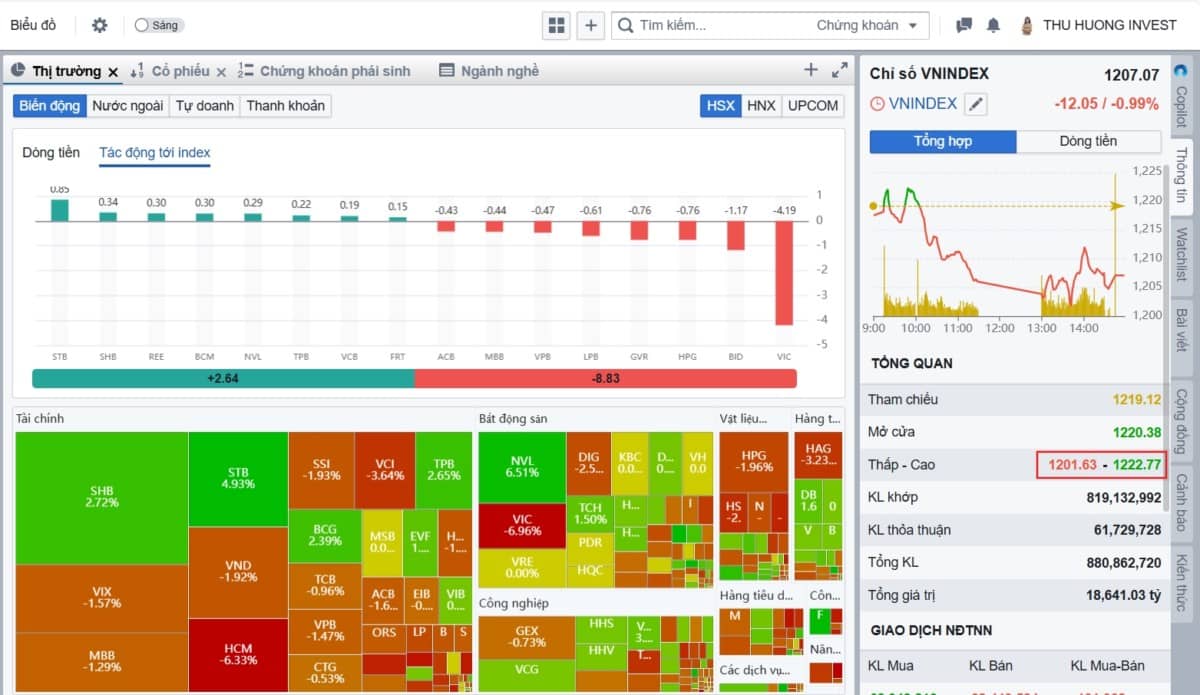
Task: Select the HNX exchange button
Action: [x=761, y=105]
